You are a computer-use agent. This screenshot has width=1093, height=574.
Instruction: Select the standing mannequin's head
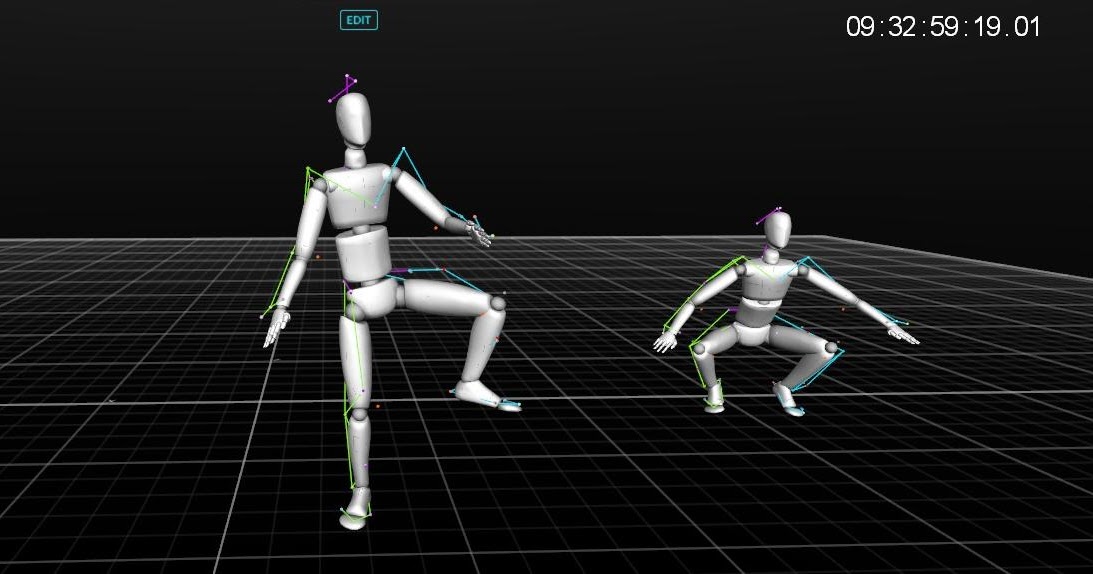[x=353, y=119]
